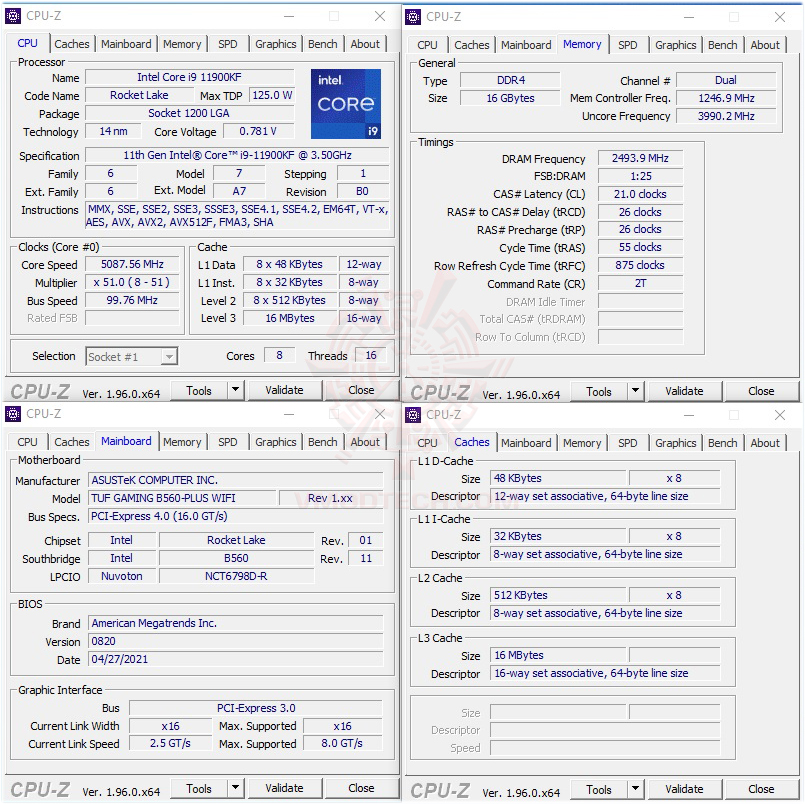Switch to Caches tab in the CPU window
The image size is (805, 804).
[72, 44]
